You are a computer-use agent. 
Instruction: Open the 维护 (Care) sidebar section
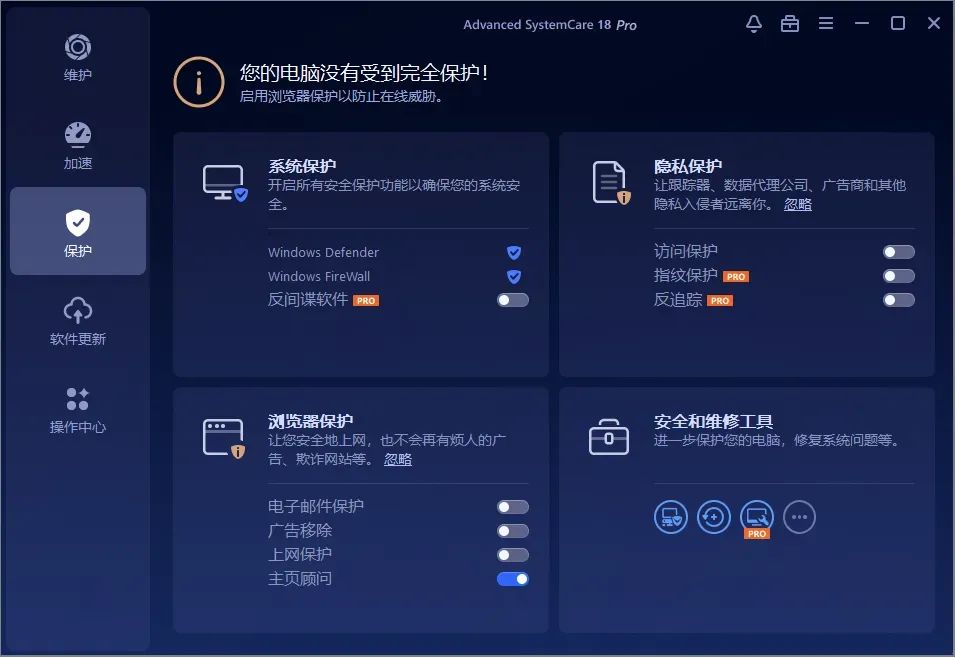click(x=78, y=58)
